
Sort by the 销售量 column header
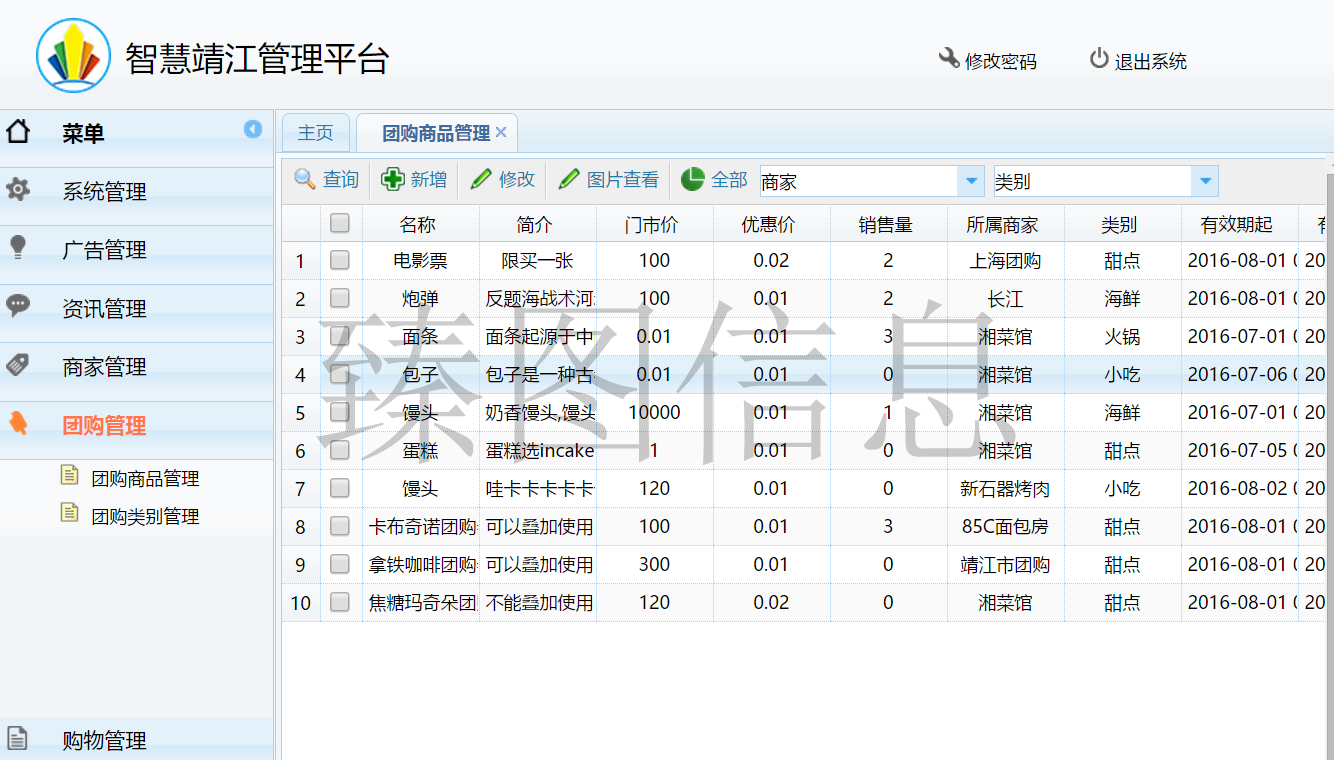click(886, 225)
